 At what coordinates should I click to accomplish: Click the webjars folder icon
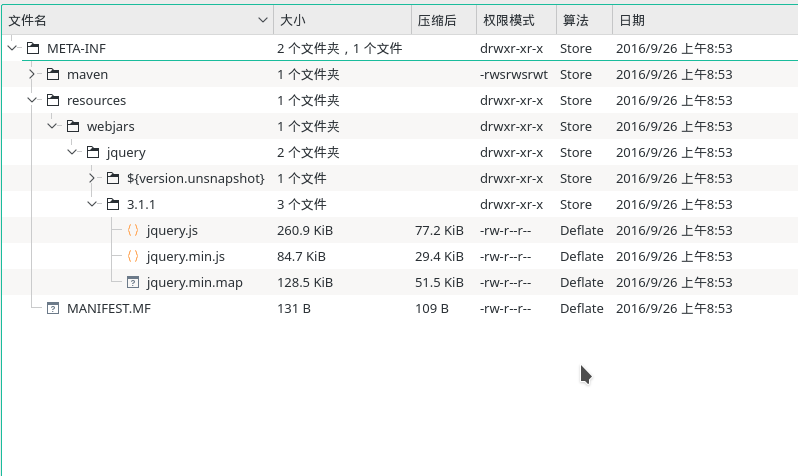73,126
